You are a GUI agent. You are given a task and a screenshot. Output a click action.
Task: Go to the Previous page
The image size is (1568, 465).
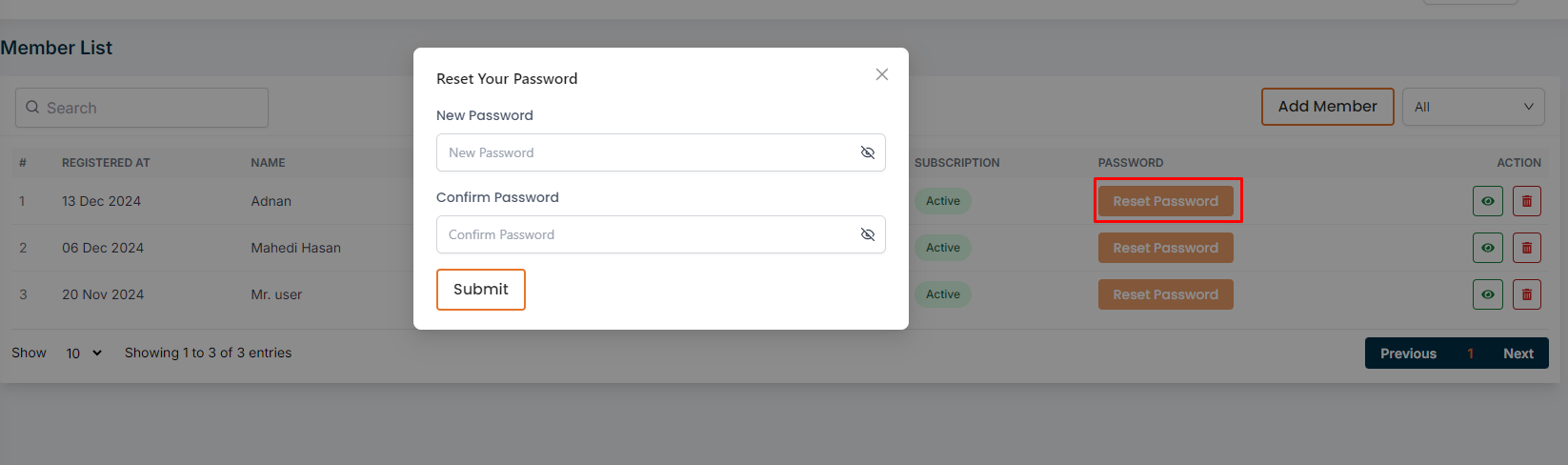(1408, 354)
